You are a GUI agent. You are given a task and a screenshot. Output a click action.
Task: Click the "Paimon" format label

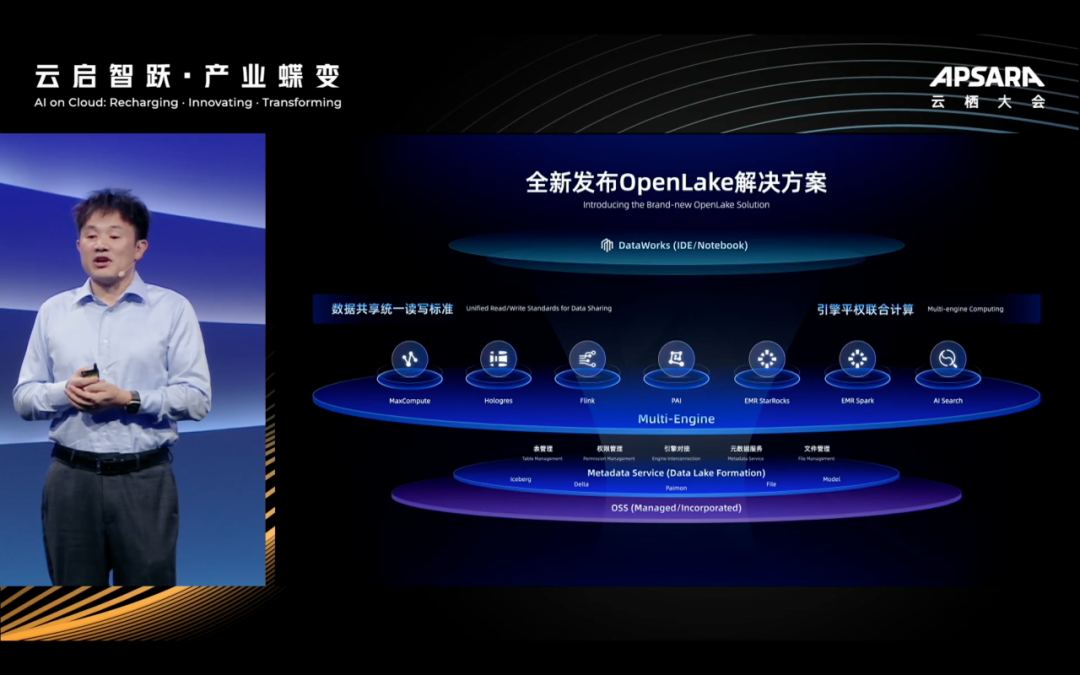click(x=676, y=488)
